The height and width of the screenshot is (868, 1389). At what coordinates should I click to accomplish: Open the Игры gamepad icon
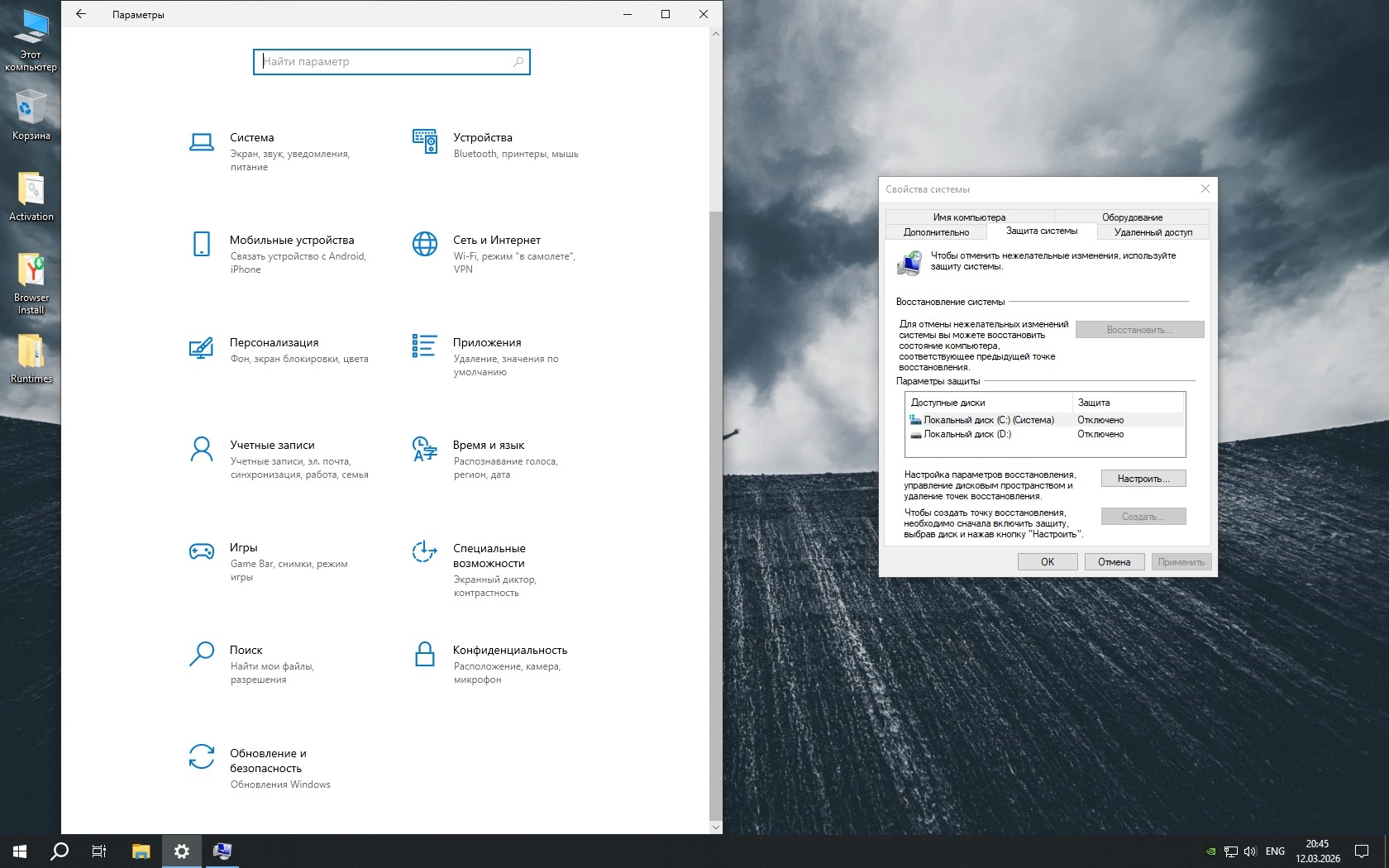[202, 551]
